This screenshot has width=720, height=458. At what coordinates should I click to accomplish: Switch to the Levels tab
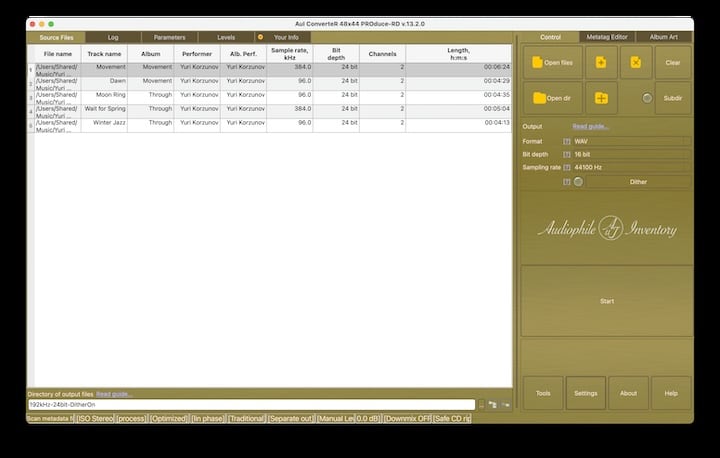pyautogui.click(x=226, y=37)
